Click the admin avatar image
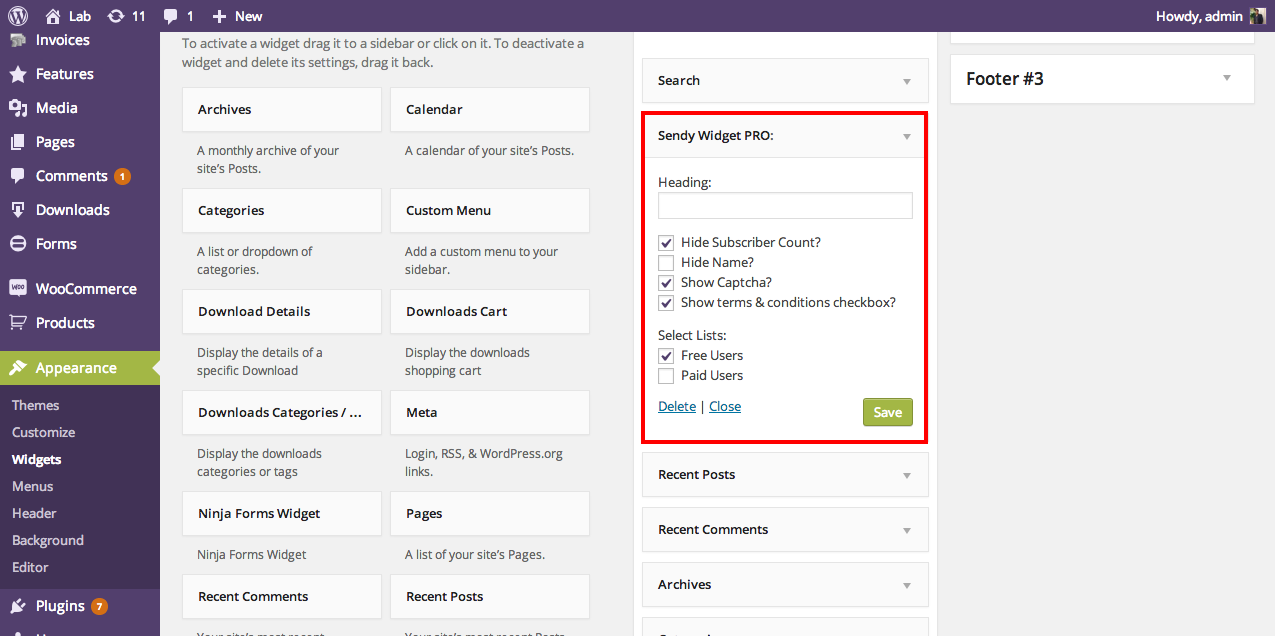The width and height of the screenshot is (1275, 636). (x=1258, y=16)
